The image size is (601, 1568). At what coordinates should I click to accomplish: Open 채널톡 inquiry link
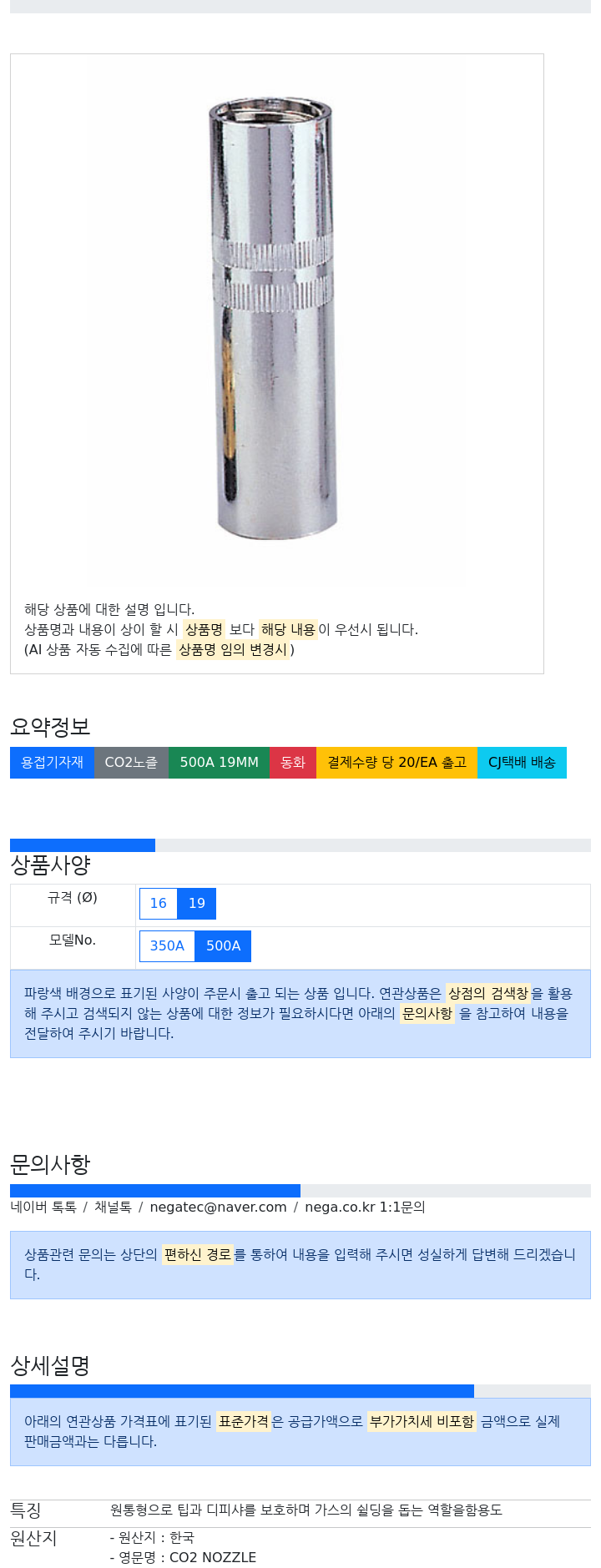[x=113, y=1207]
